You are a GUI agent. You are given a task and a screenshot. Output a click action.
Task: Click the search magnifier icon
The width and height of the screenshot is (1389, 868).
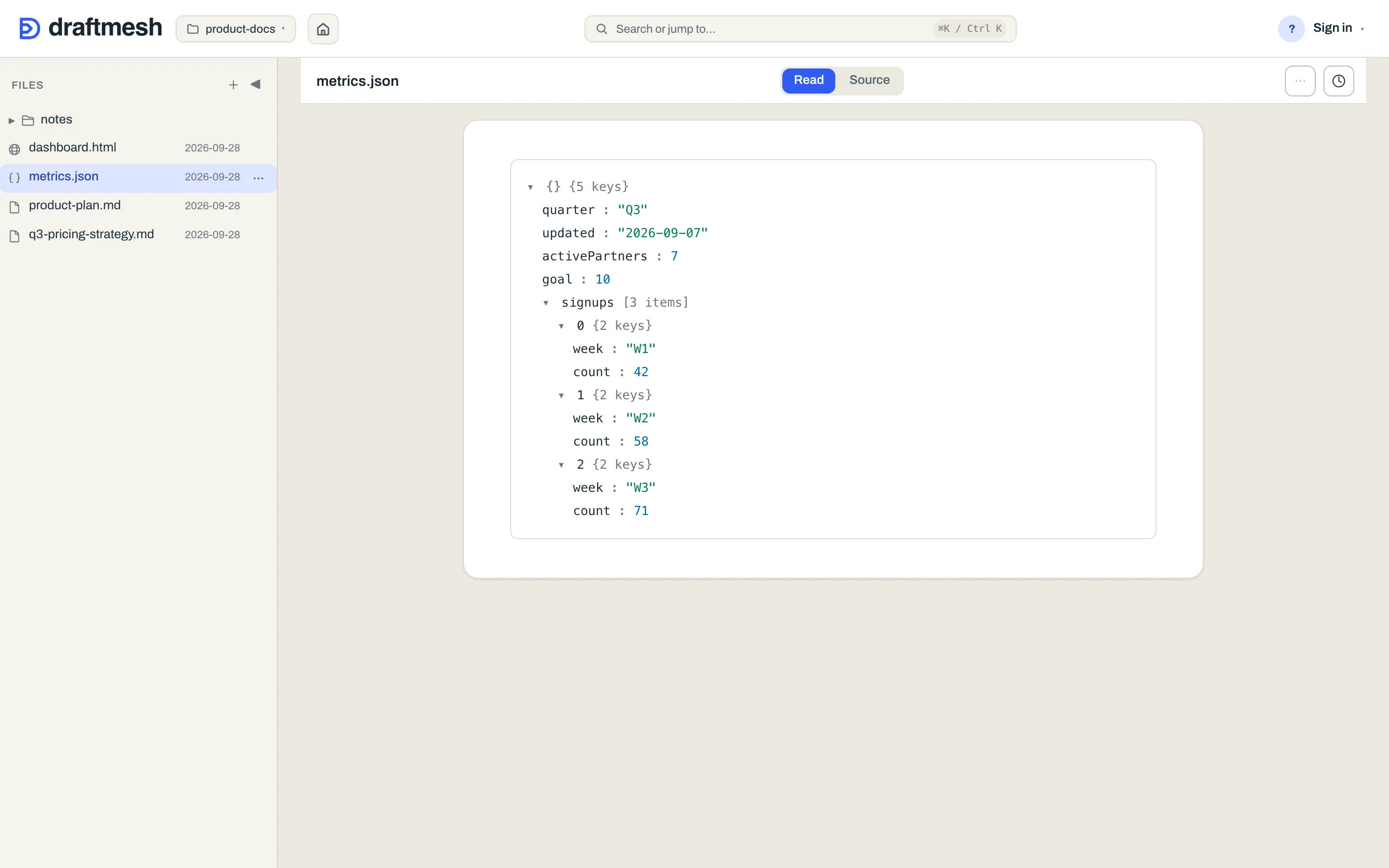601,29
